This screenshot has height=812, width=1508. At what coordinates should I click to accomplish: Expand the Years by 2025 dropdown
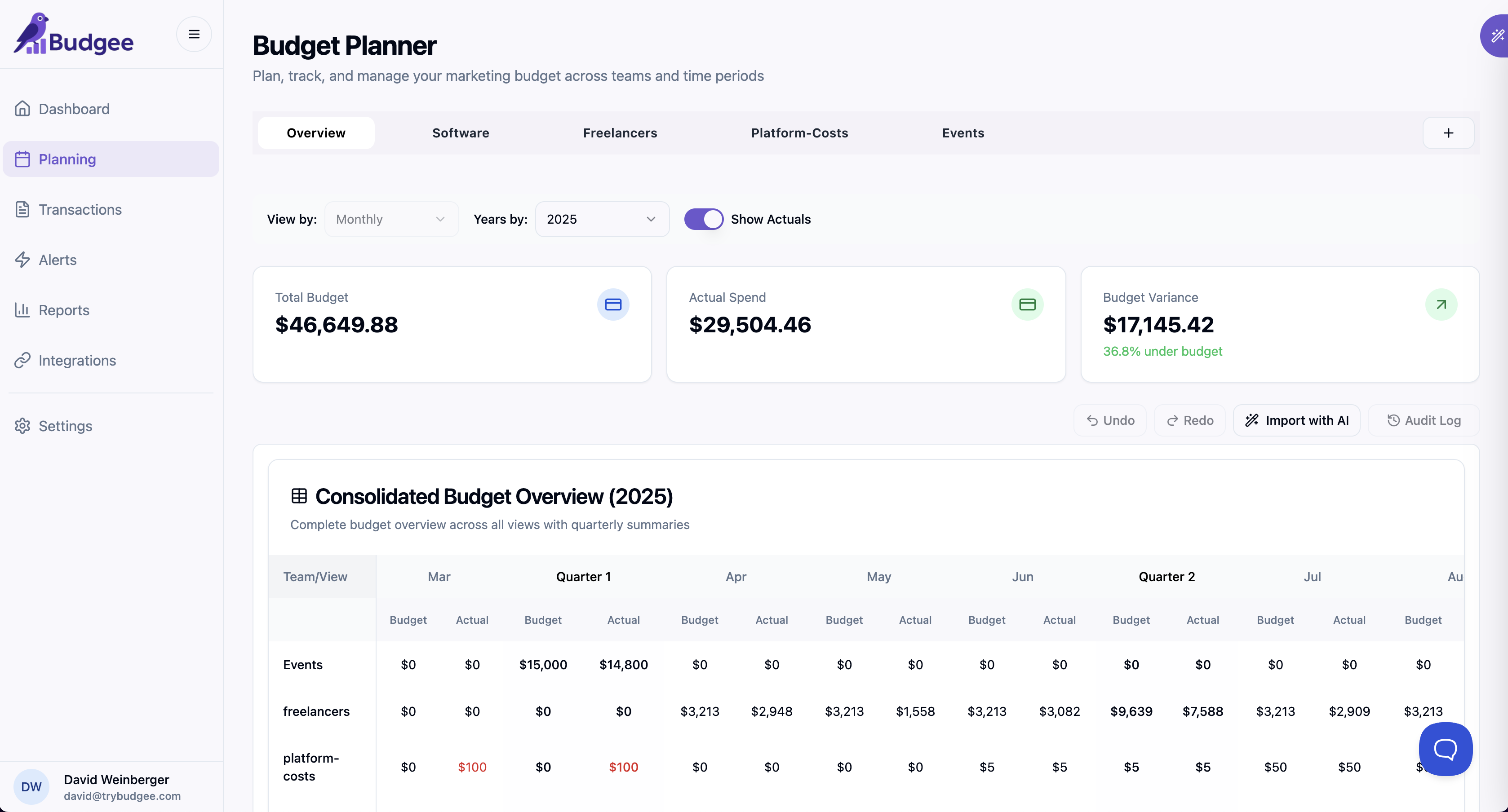coord(602,219)
